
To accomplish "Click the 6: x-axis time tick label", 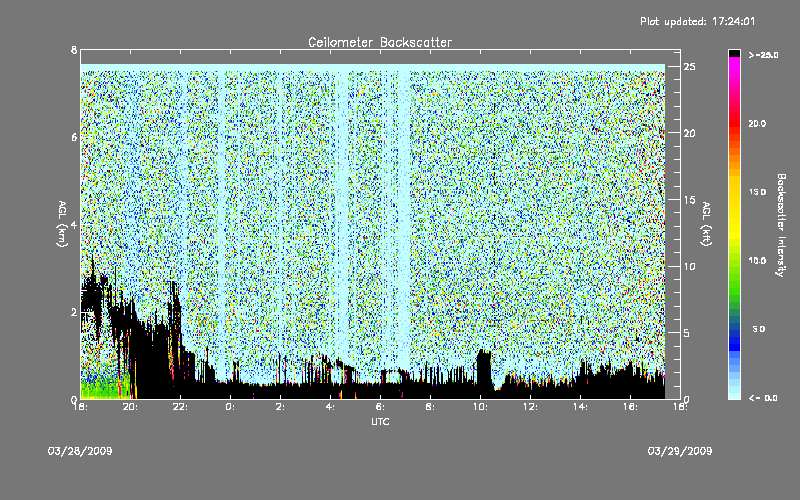I will click(380, 407).
